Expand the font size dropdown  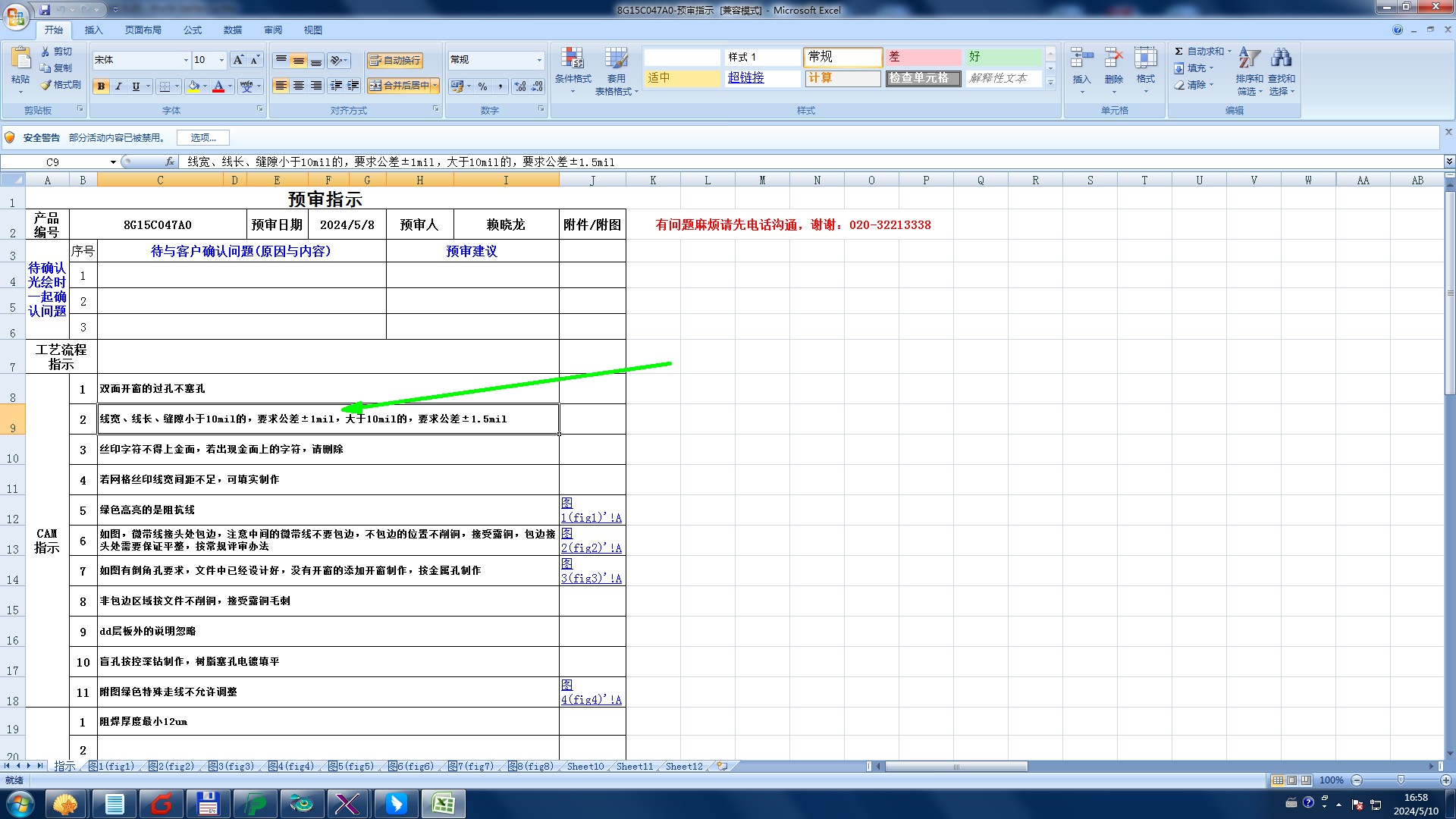point(221,60)
